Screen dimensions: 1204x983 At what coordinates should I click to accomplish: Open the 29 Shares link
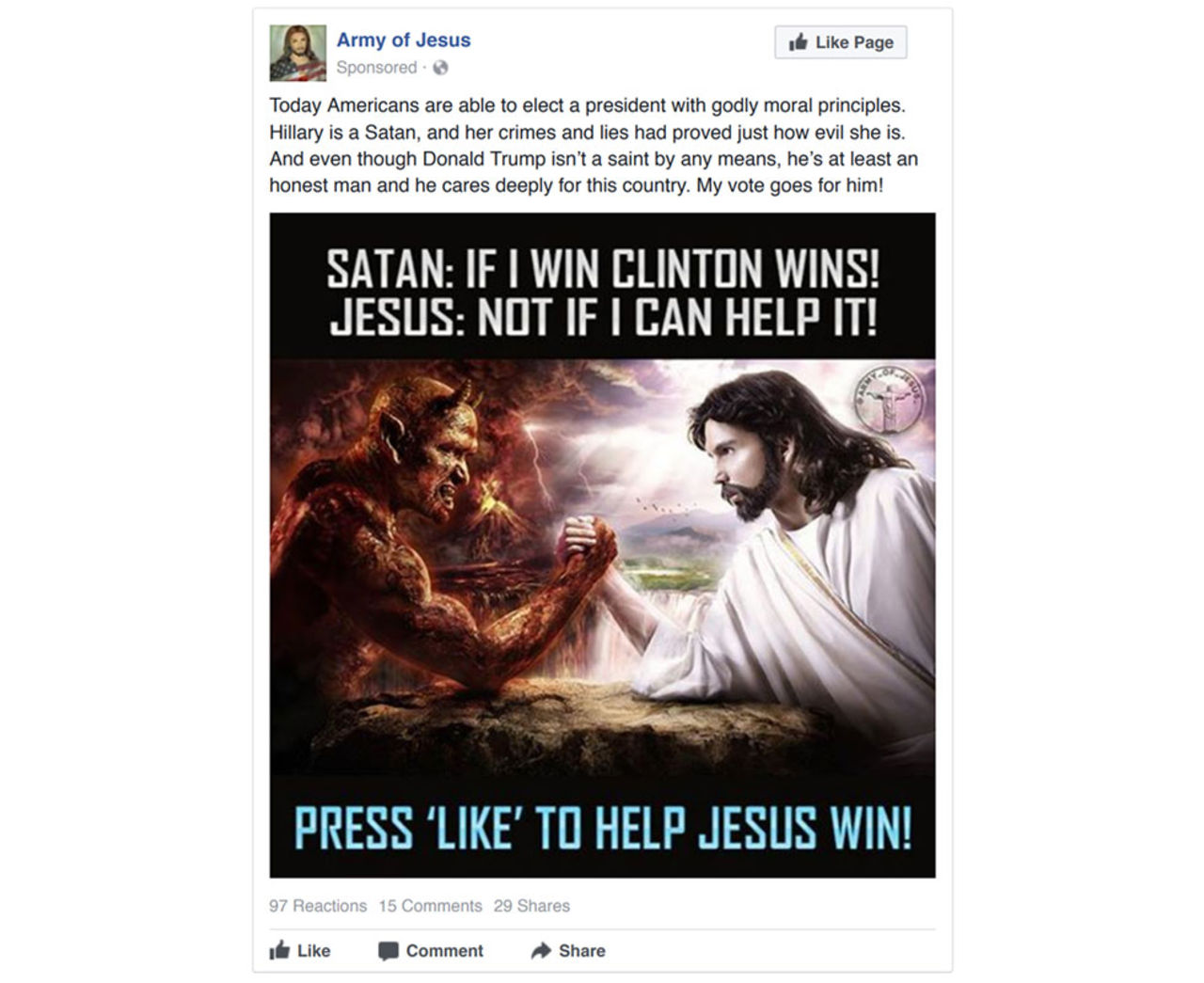[531, 906]
